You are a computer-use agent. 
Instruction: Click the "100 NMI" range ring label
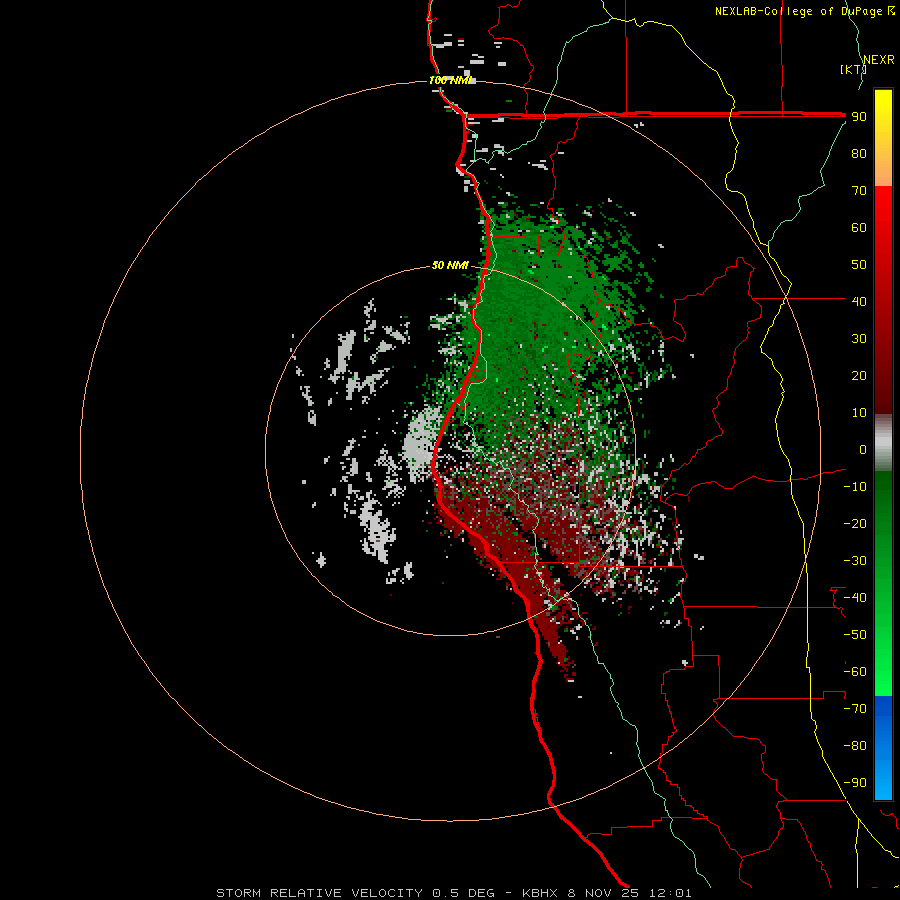tap(449, 80)
